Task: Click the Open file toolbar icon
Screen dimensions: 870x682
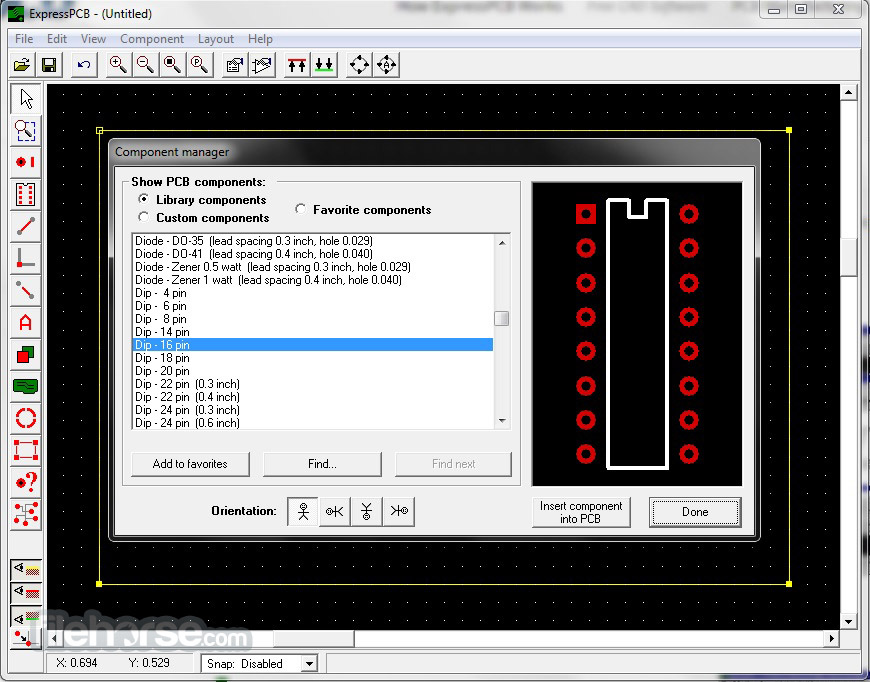Action: point(22,65)
